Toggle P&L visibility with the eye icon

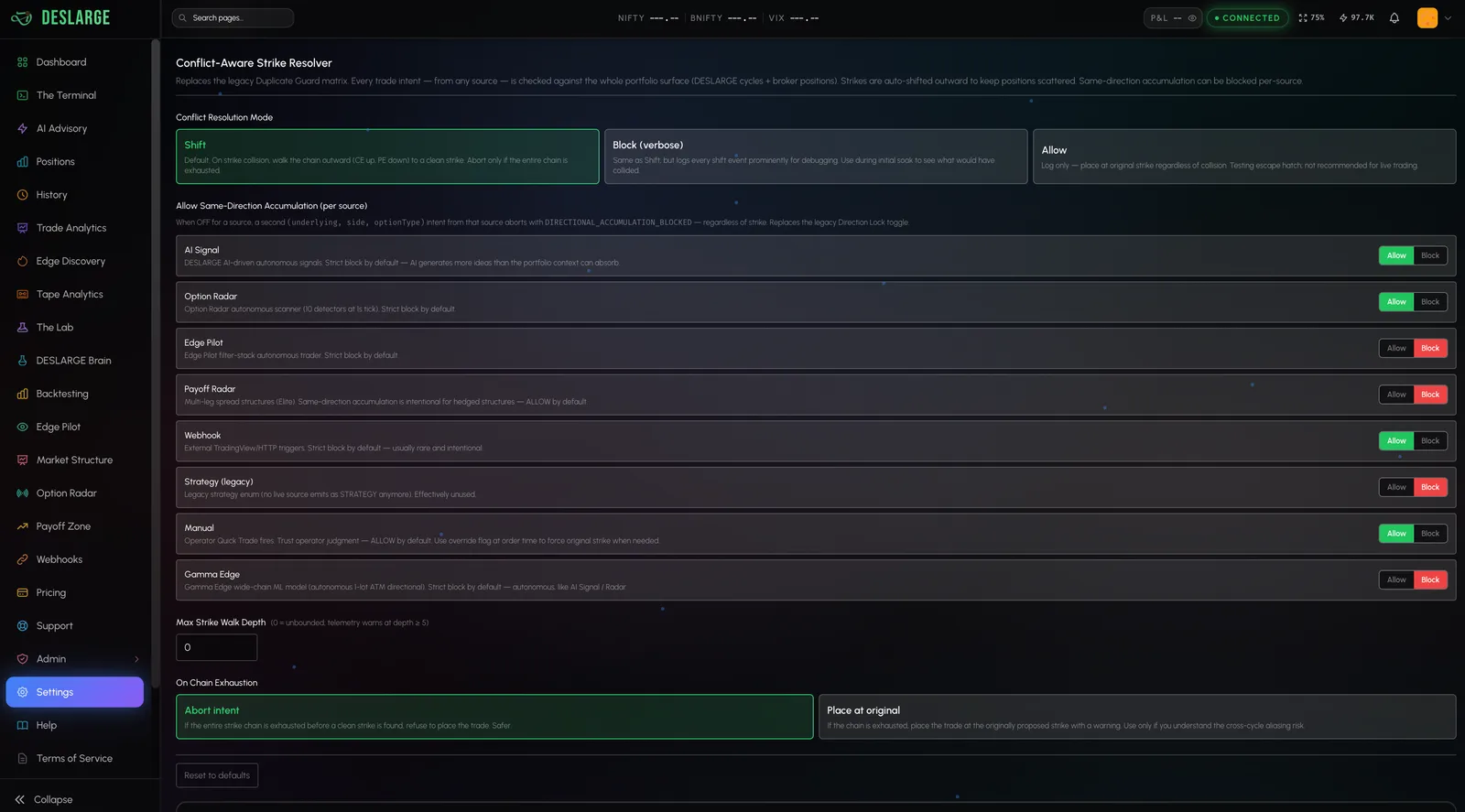[x=1192, y=17]
